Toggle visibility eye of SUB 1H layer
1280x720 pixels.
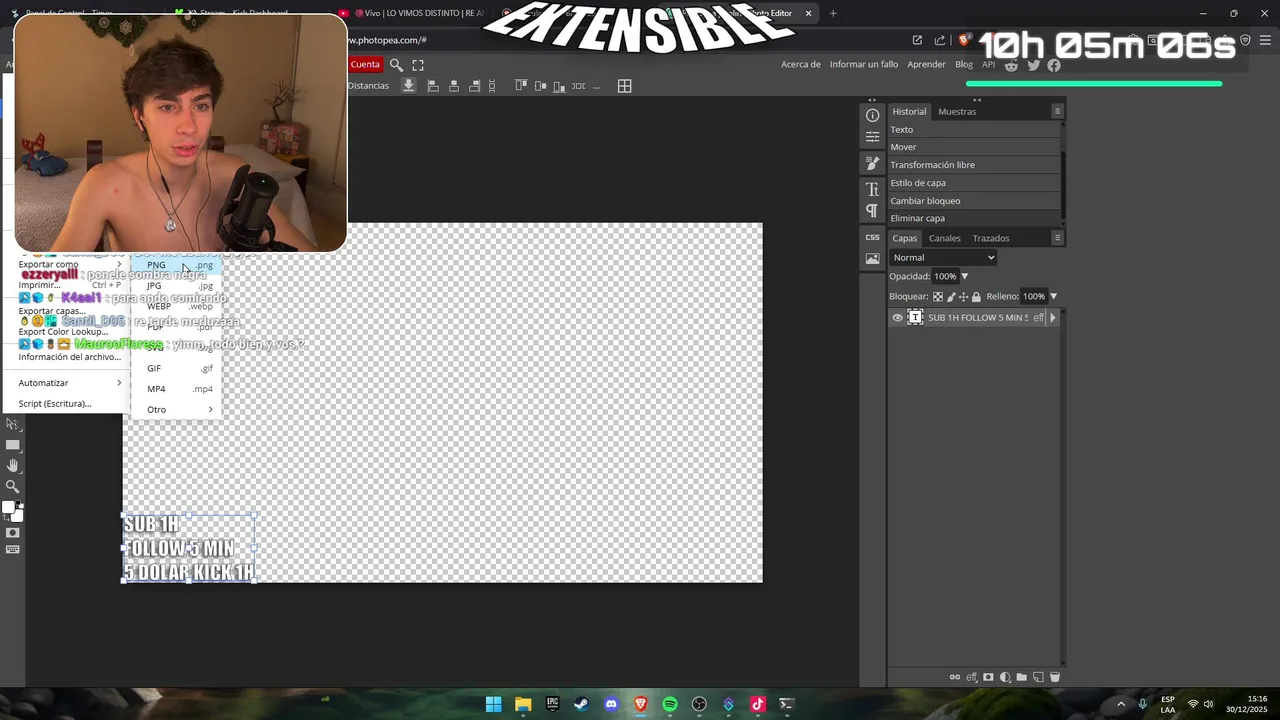click(897, 318)
